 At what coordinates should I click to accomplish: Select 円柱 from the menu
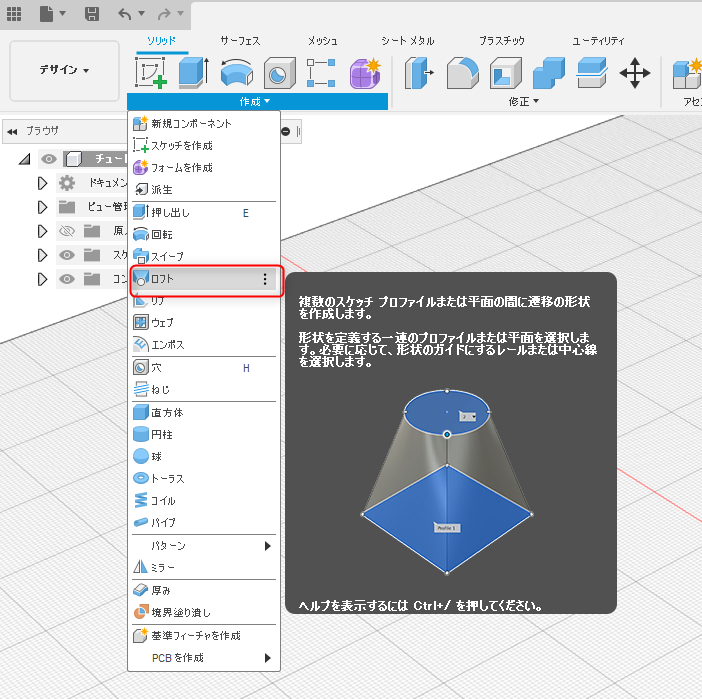point(204,434)
